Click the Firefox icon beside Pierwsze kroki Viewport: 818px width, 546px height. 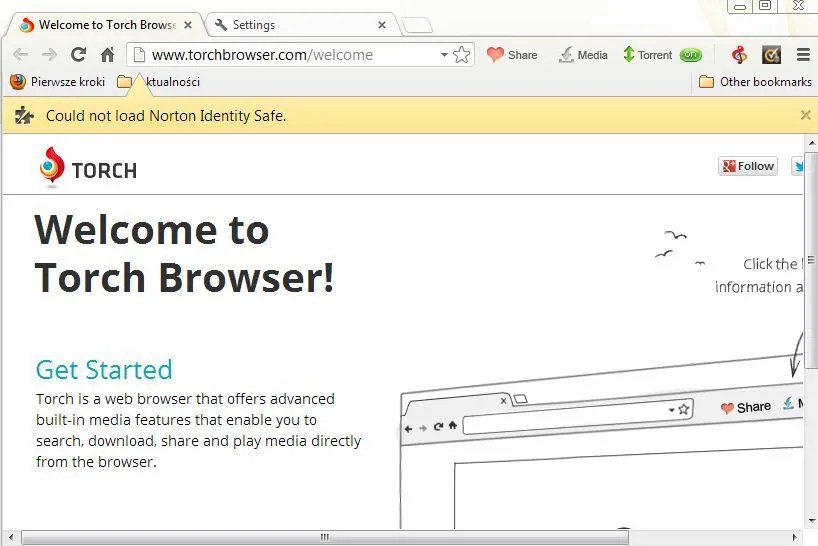18,82
